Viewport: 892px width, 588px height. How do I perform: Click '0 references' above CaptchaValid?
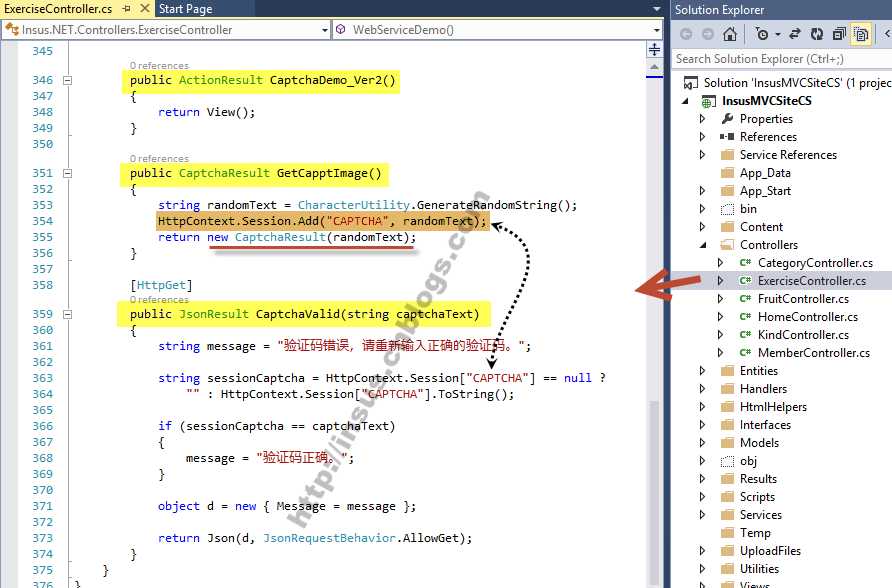[159, 300]
